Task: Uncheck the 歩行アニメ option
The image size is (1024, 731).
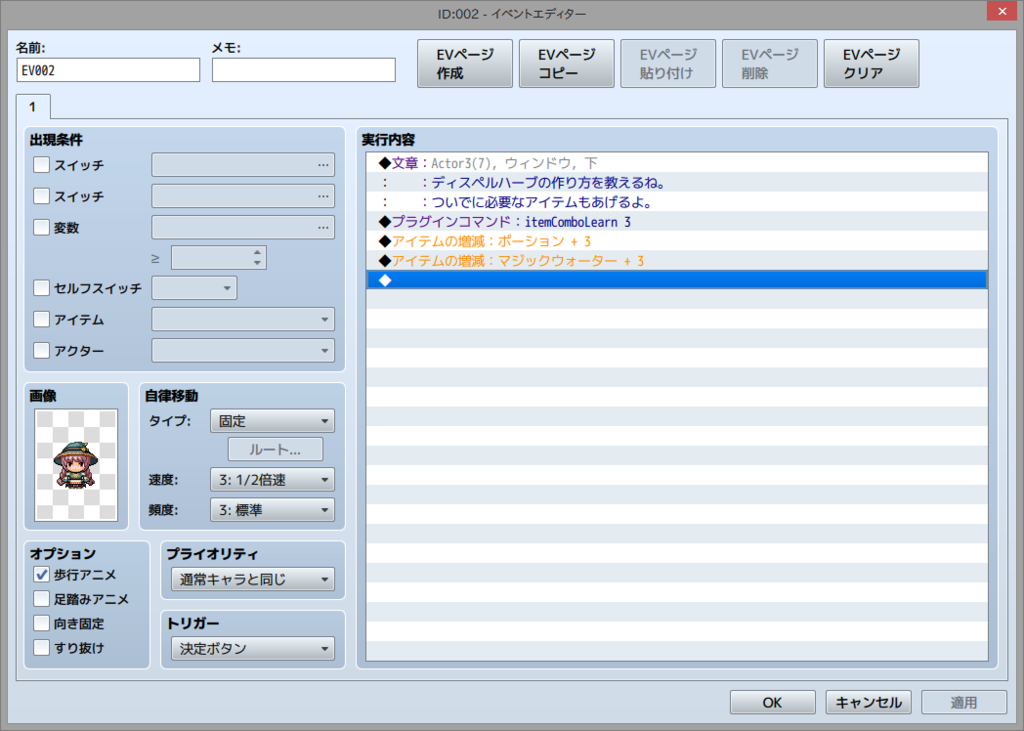Action: [x=41, y=575]
